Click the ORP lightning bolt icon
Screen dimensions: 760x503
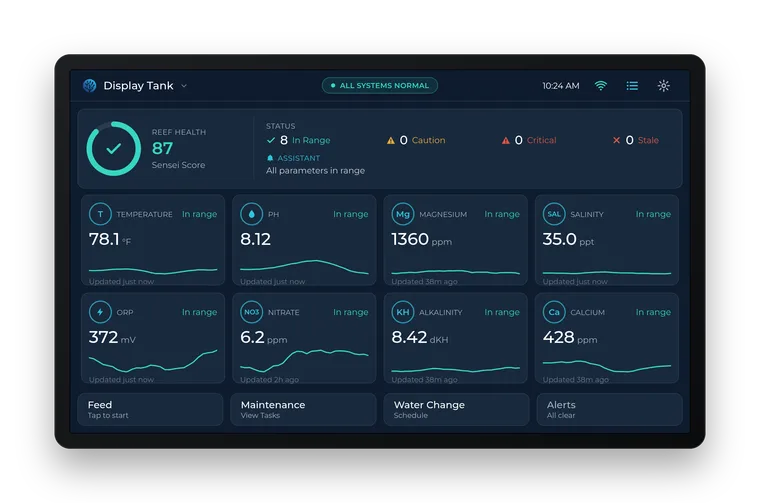[x=100, y=312]
